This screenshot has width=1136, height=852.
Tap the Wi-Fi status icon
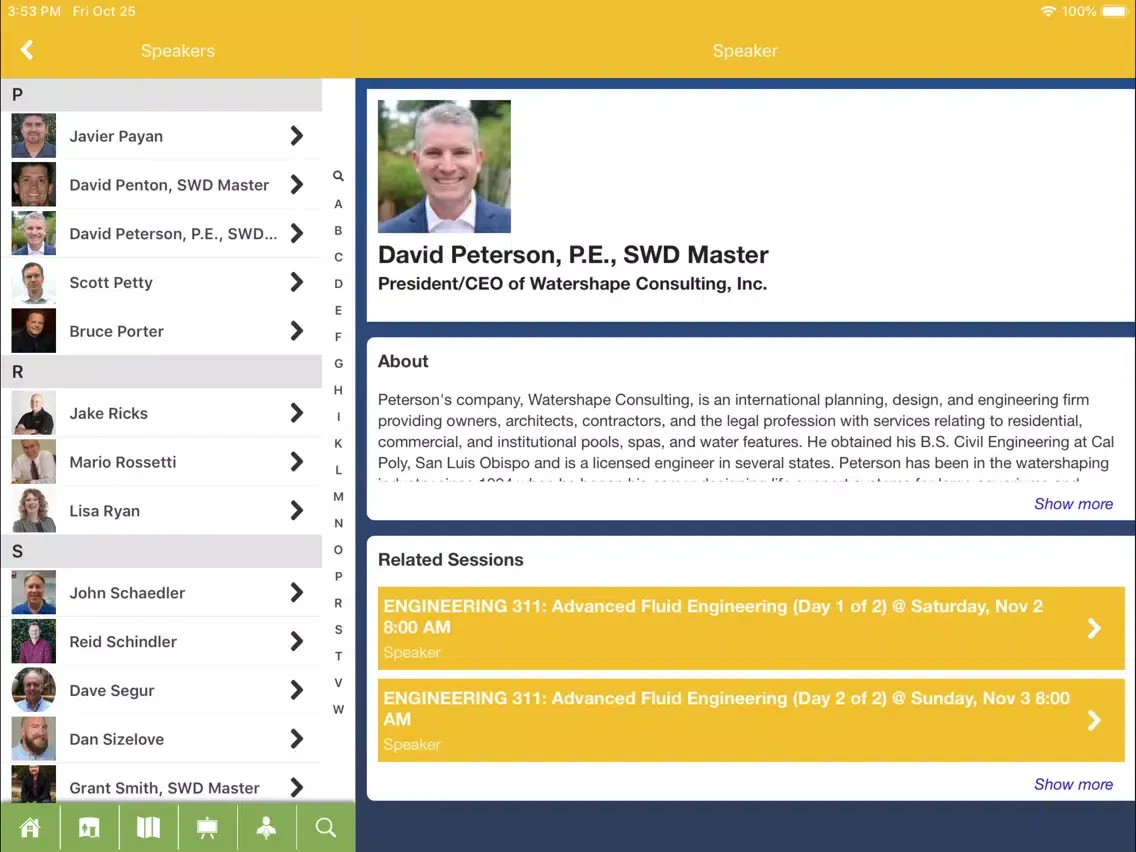[x=1048, y=11]
